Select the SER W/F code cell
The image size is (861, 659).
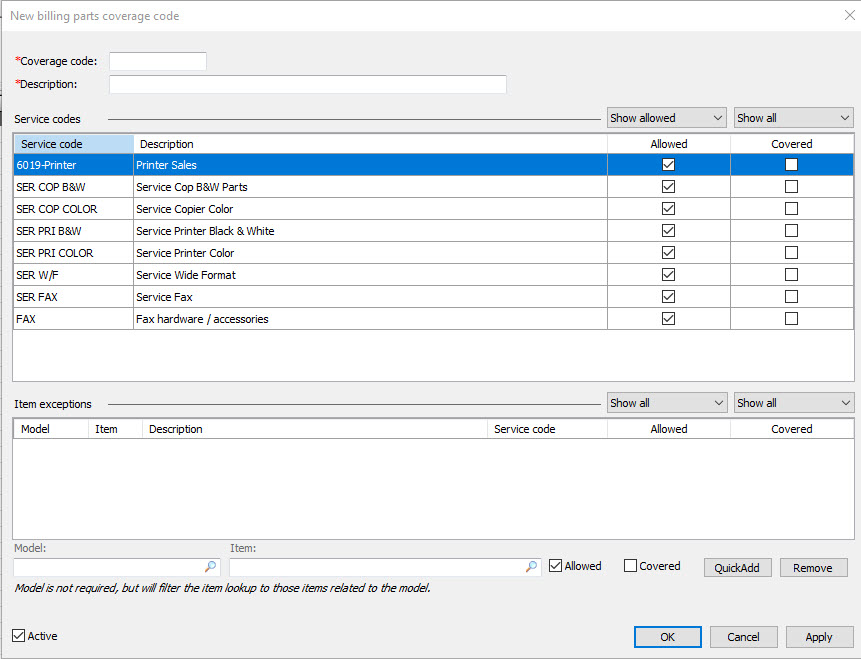click(x=74, y=275)
